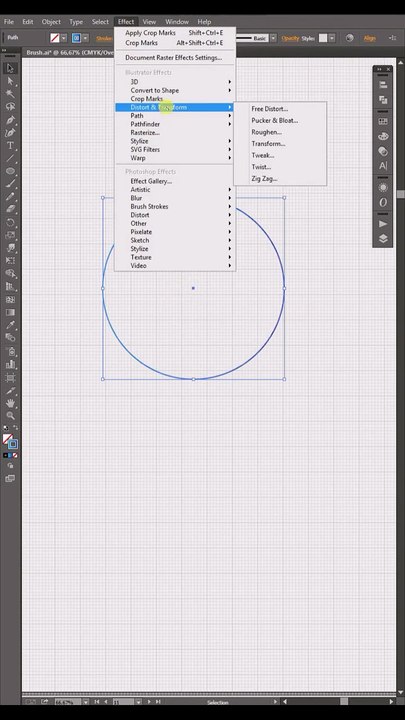Screen dimensions: 405x720
Task: Select the Artboard tool
Action: point(10,377)
